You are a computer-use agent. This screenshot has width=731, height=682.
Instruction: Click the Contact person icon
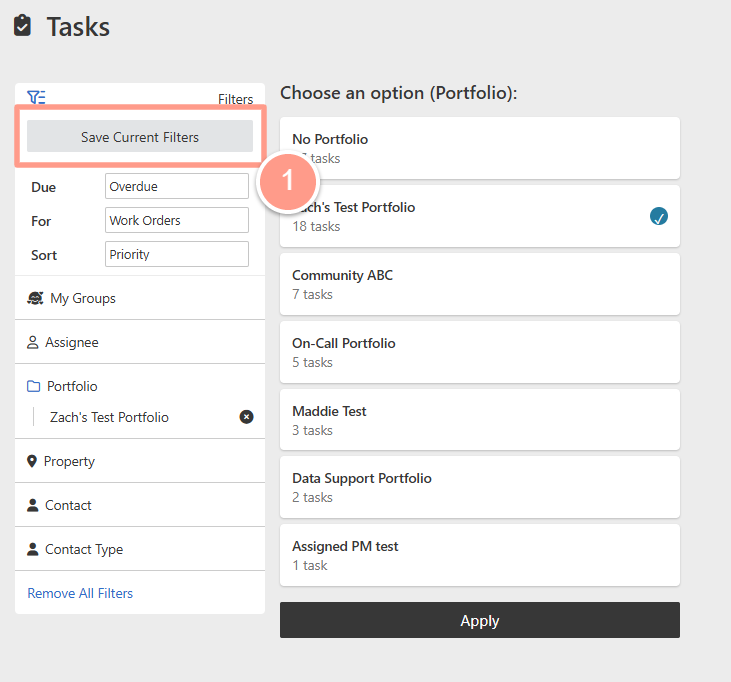tap(33, 505)
